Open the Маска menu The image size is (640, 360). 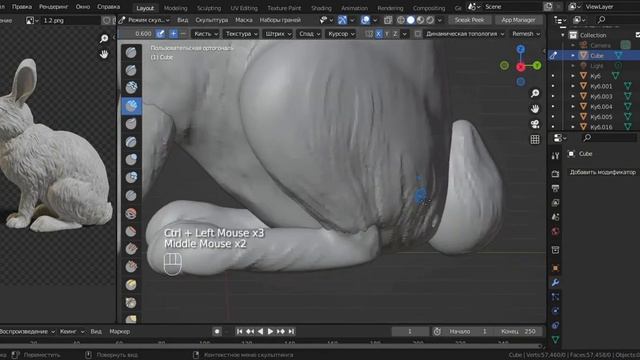(244, 20)
